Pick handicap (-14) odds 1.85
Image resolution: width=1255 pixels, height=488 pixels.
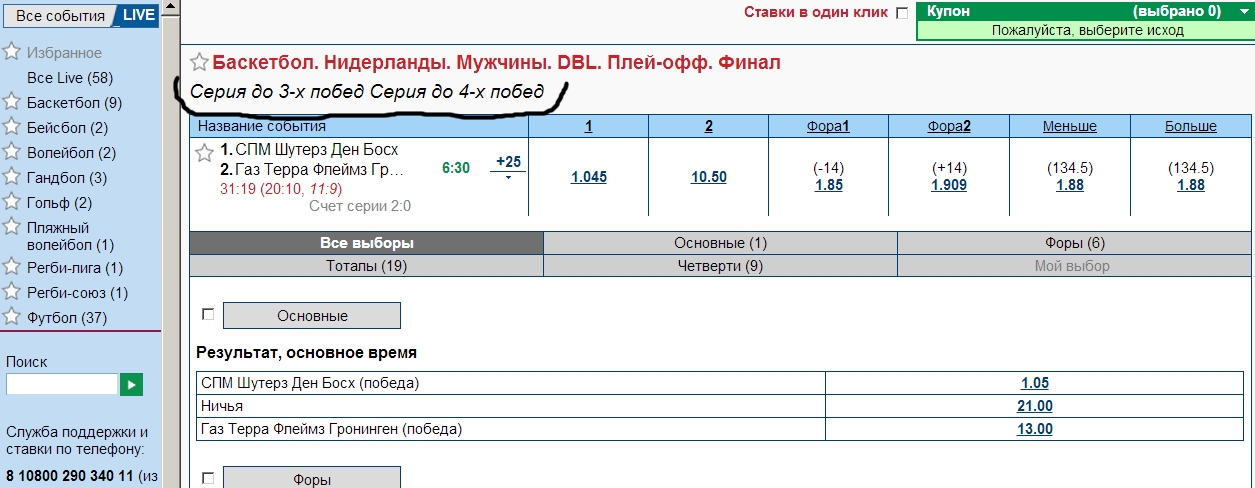[x=829, y=185]
